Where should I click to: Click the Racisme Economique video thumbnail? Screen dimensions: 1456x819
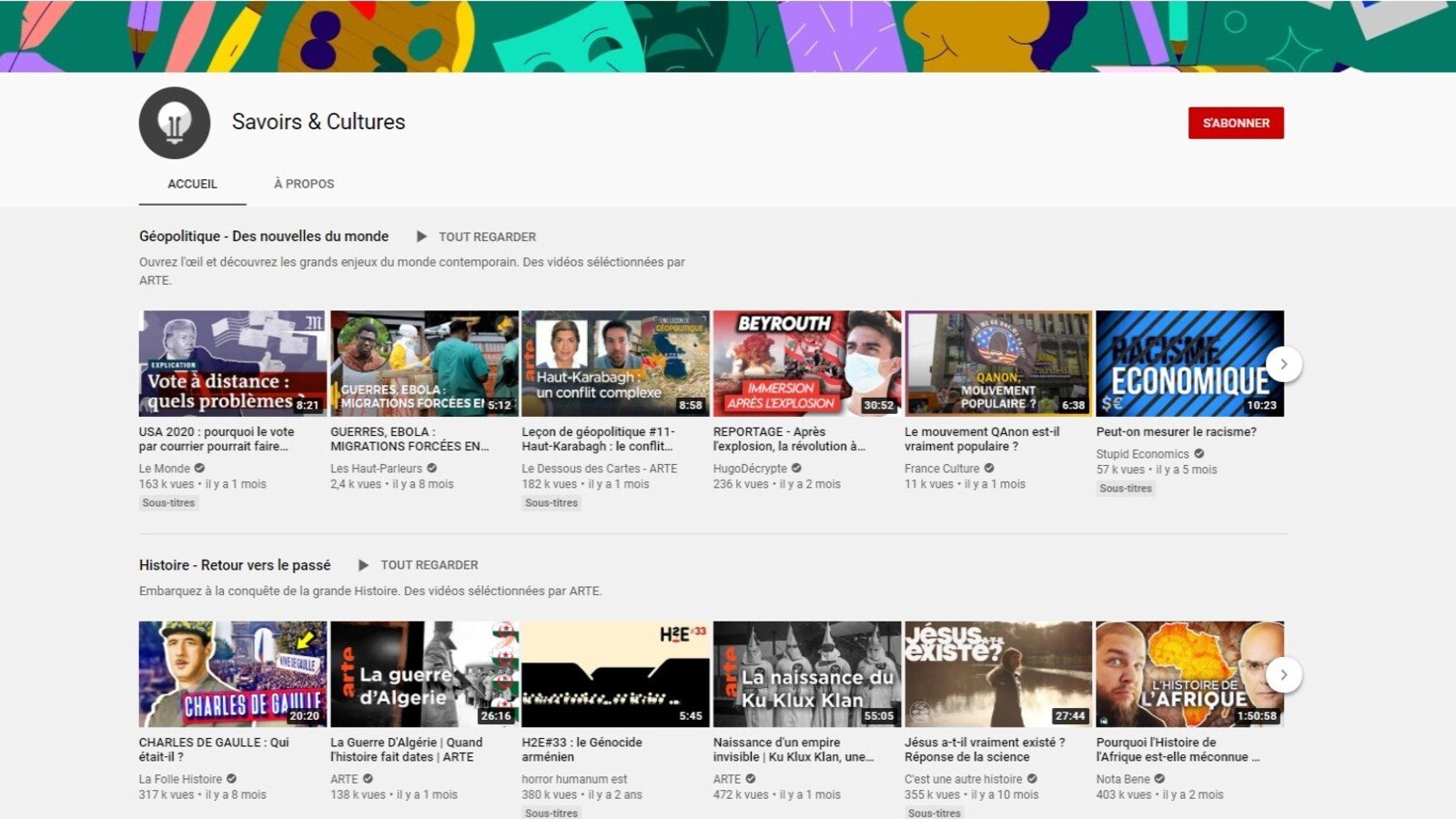1189,363
